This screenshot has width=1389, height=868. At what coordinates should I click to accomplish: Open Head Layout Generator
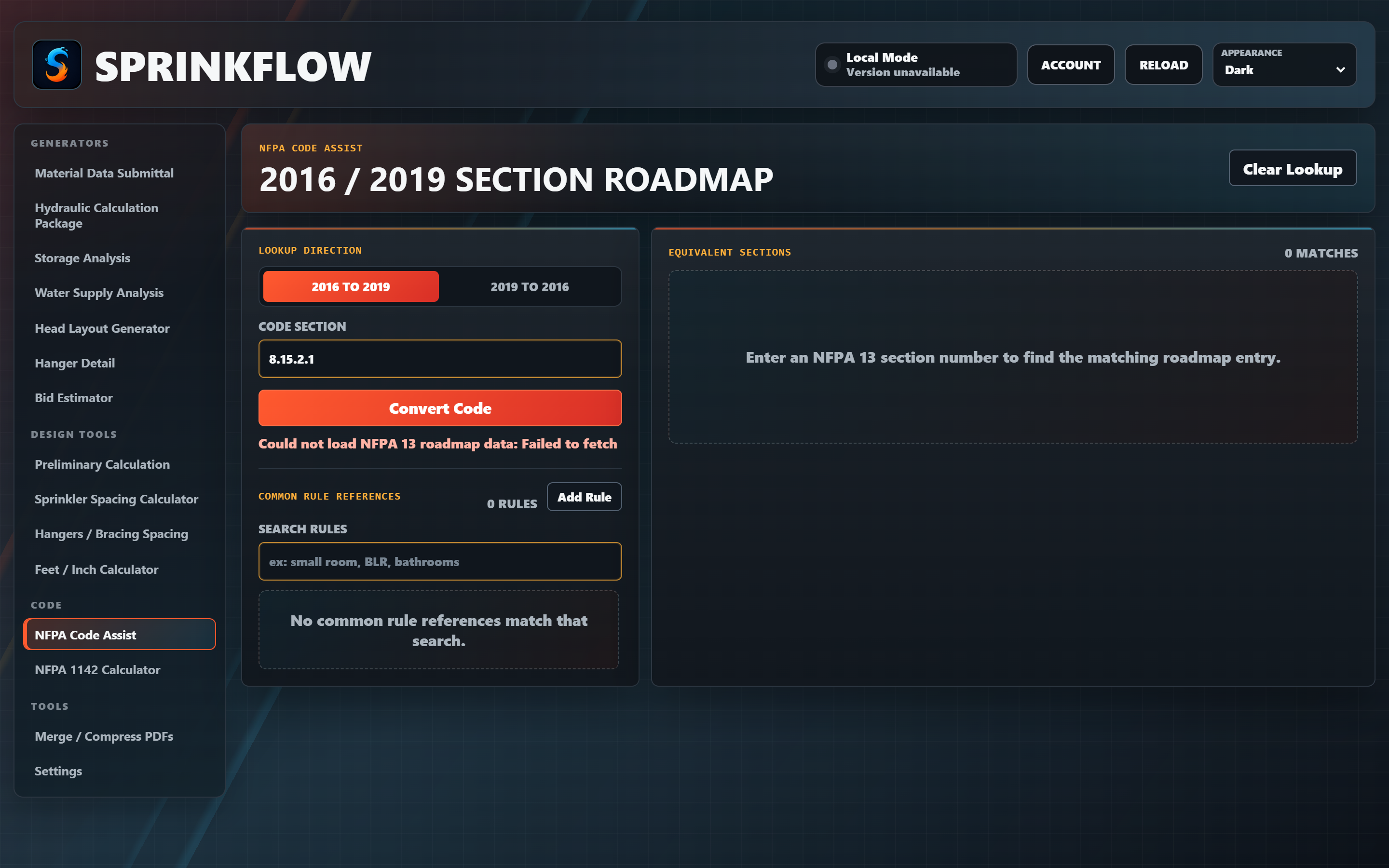click(x=120, y=328)
